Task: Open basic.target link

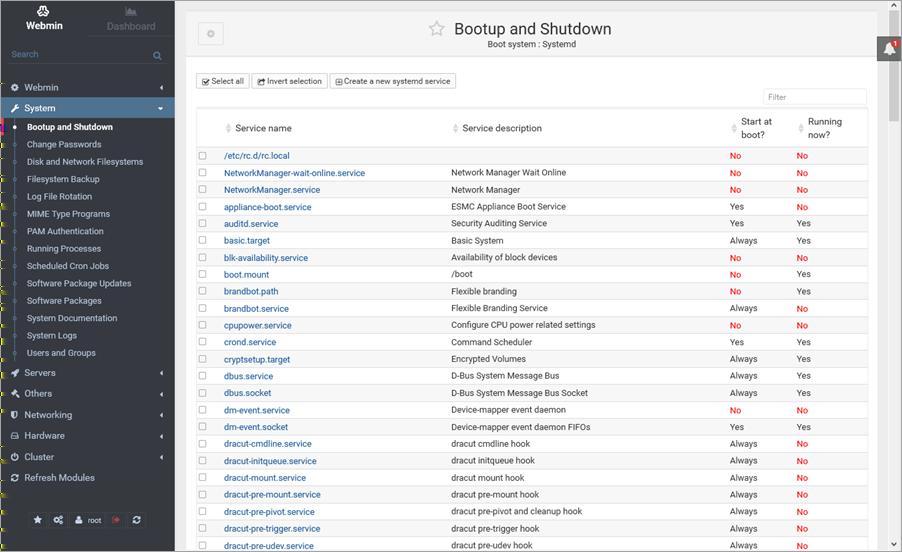Action: pos(247,241)
